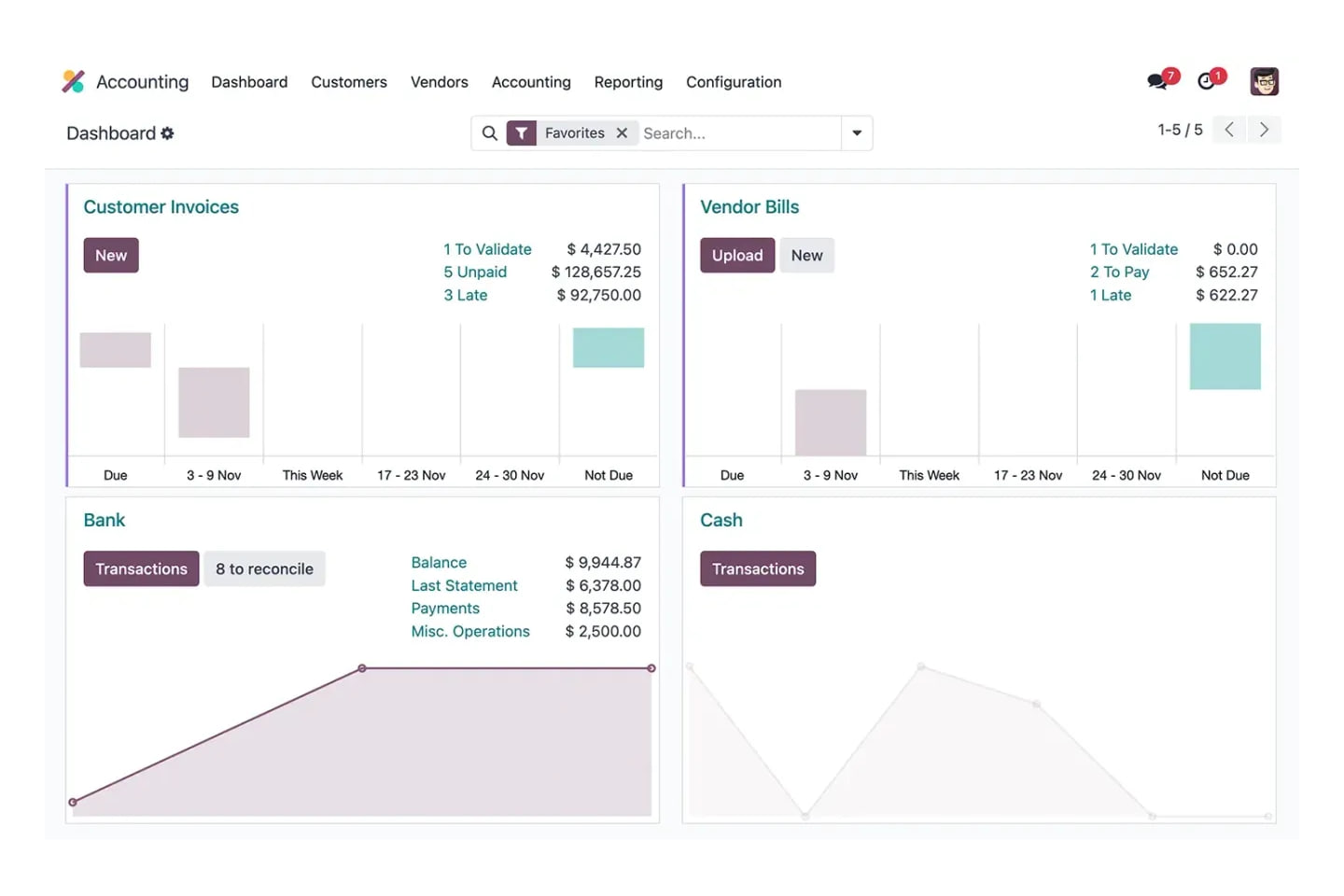Click the Dashboard breadcrumb title
This screenshot has width=1344, height=896.
111,133
